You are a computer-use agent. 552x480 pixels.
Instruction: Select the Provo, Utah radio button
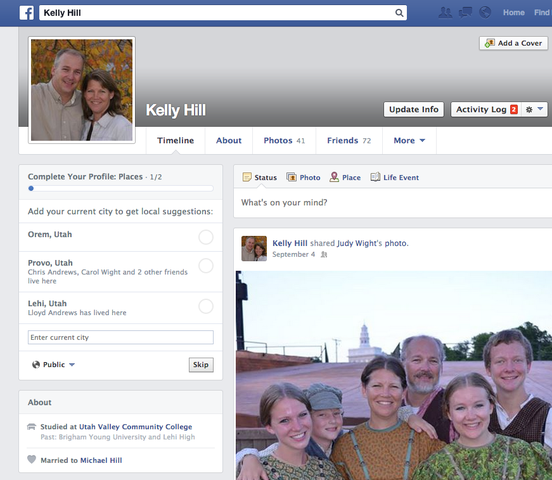click(206, 266)
